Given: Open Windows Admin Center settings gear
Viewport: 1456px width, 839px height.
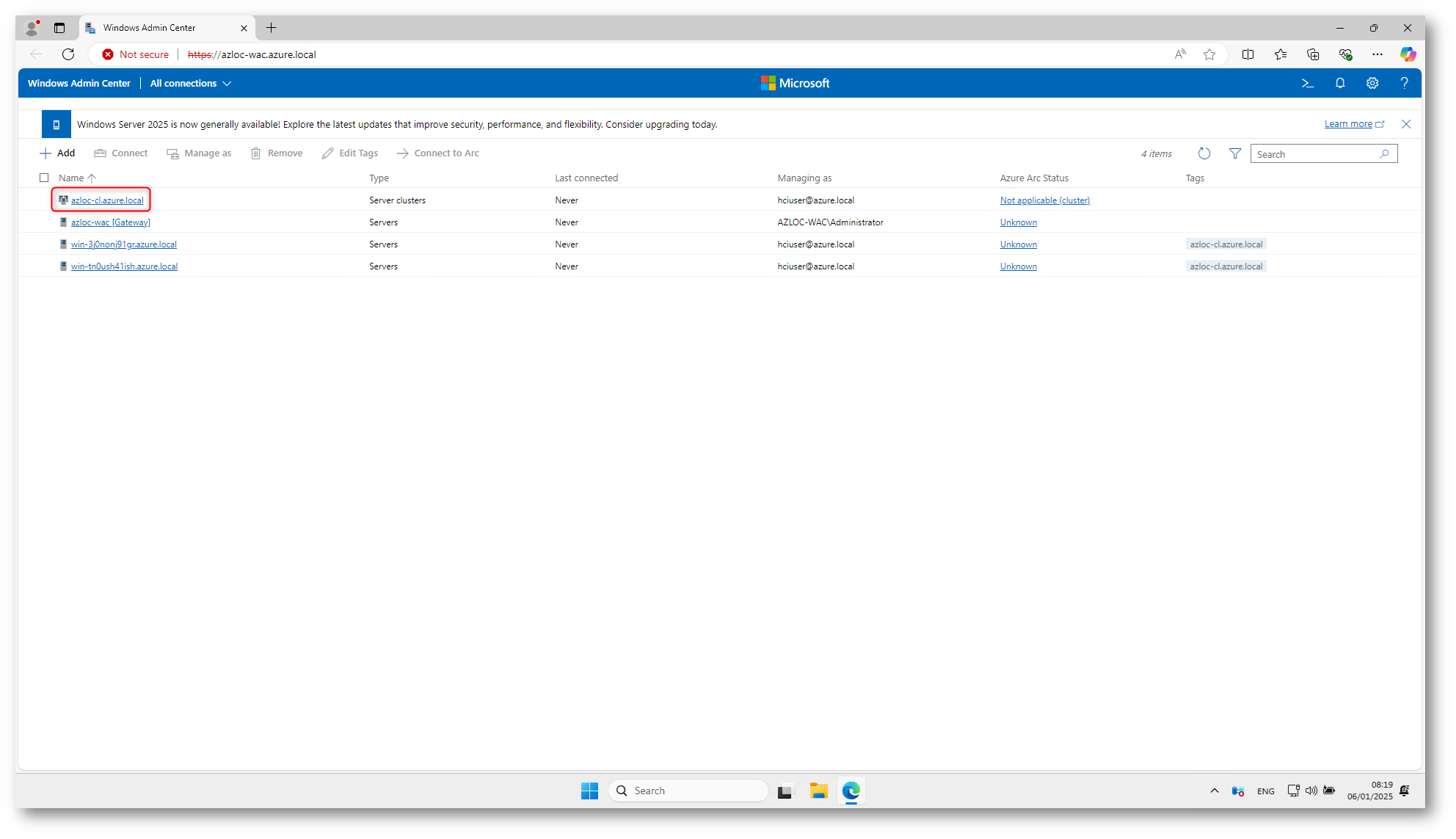Looking at the screenshot, I should (1372, 83).
